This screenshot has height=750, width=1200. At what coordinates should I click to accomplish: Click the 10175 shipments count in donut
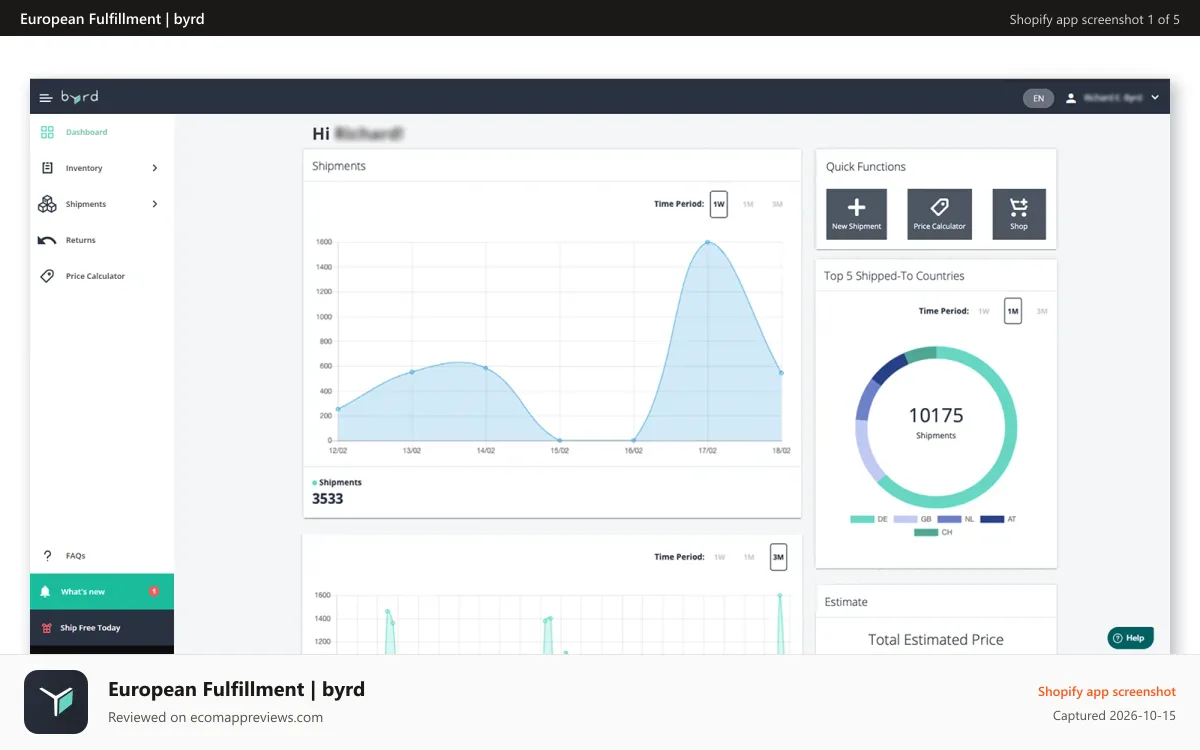click(x=936, y=415)
